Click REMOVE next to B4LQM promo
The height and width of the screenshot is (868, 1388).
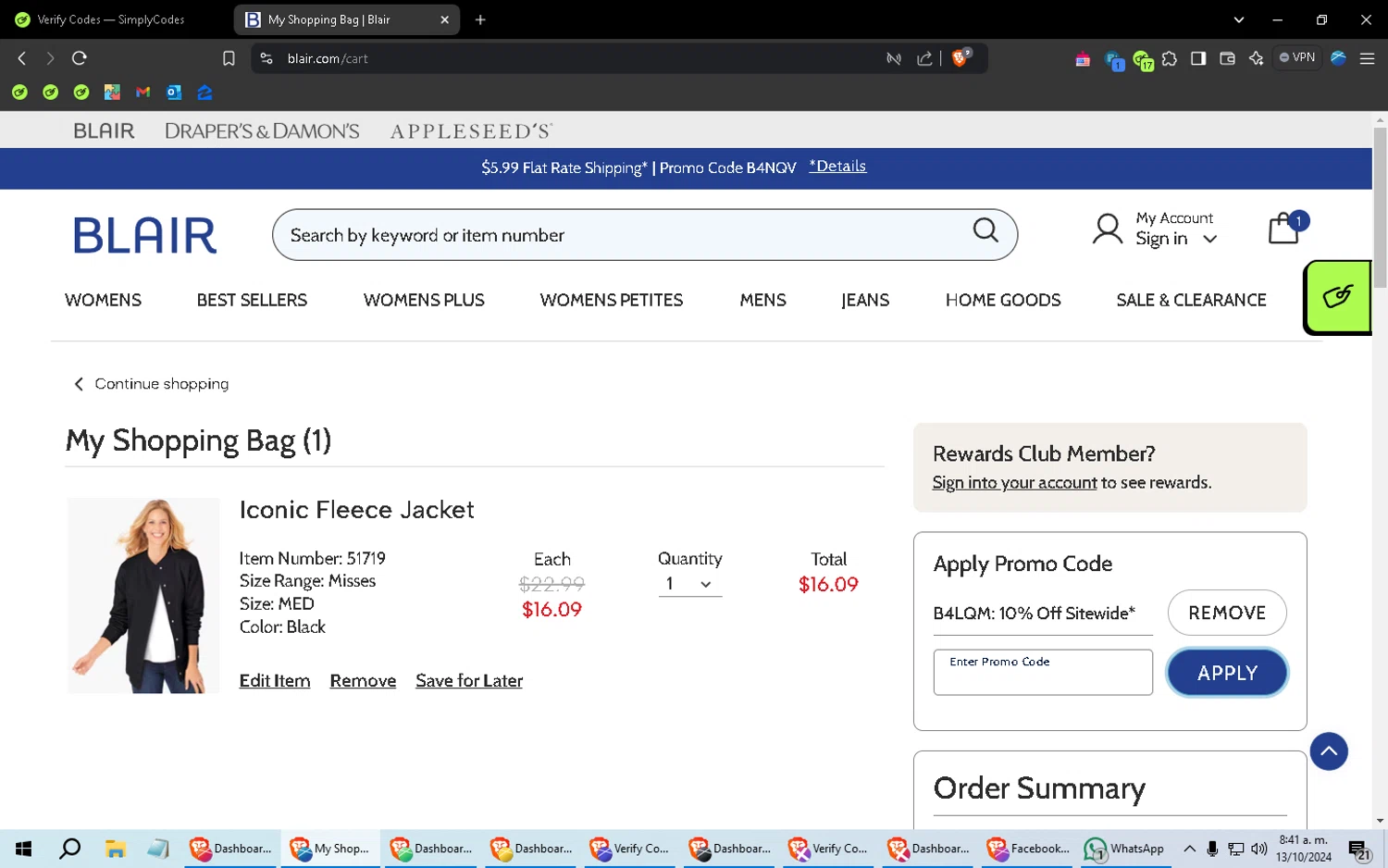click(1227, 613)
